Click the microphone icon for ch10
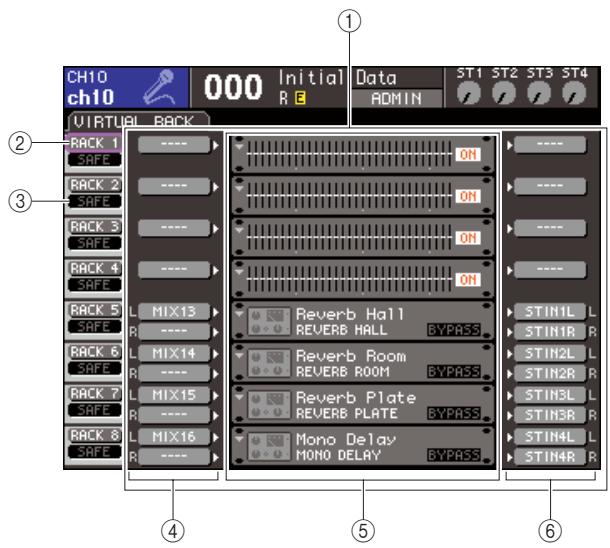 coord(160,87)
